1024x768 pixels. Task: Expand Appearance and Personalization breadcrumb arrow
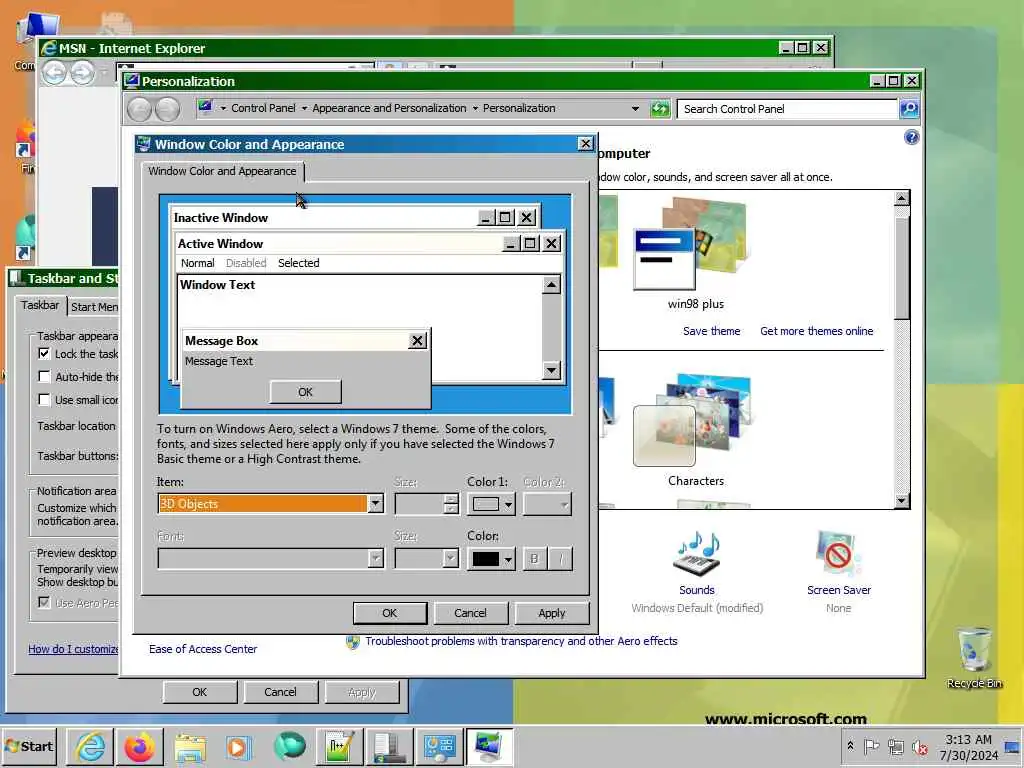475,108
